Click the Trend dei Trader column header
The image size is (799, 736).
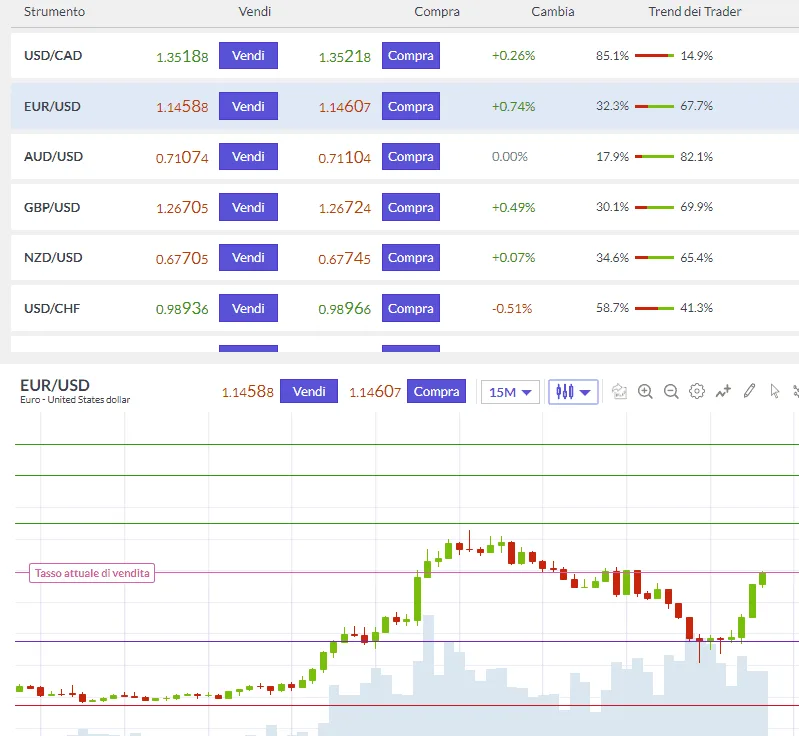695,12
